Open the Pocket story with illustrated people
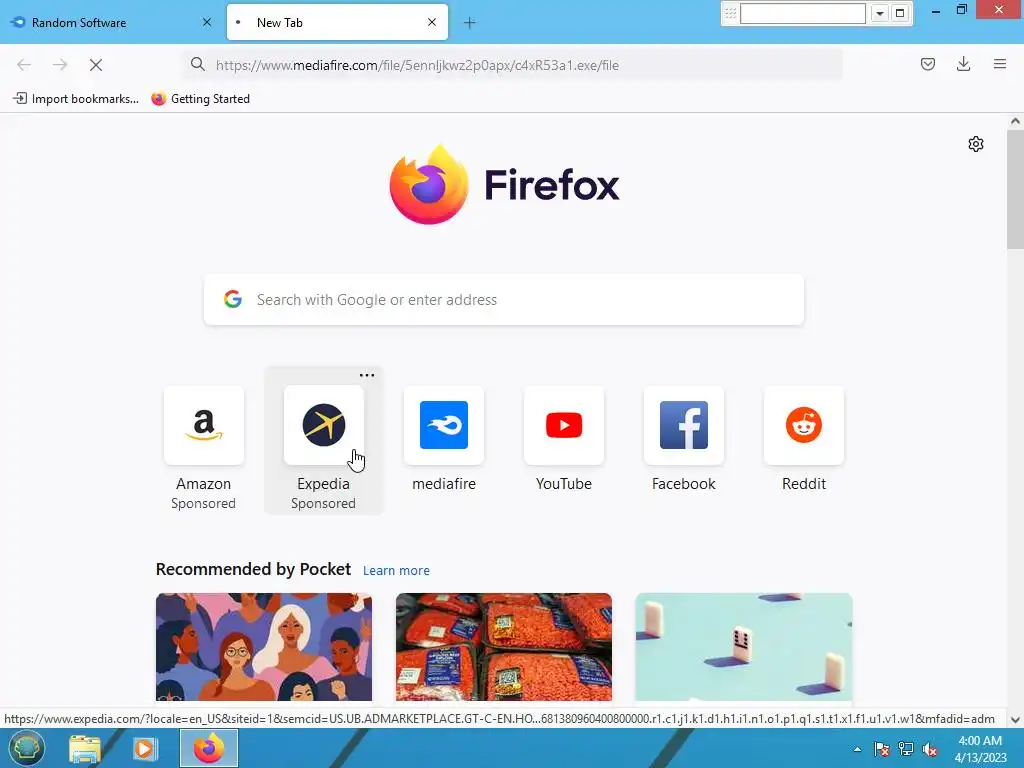The height and width of the screenshot is (768, 1024). (x=264, y=647)
